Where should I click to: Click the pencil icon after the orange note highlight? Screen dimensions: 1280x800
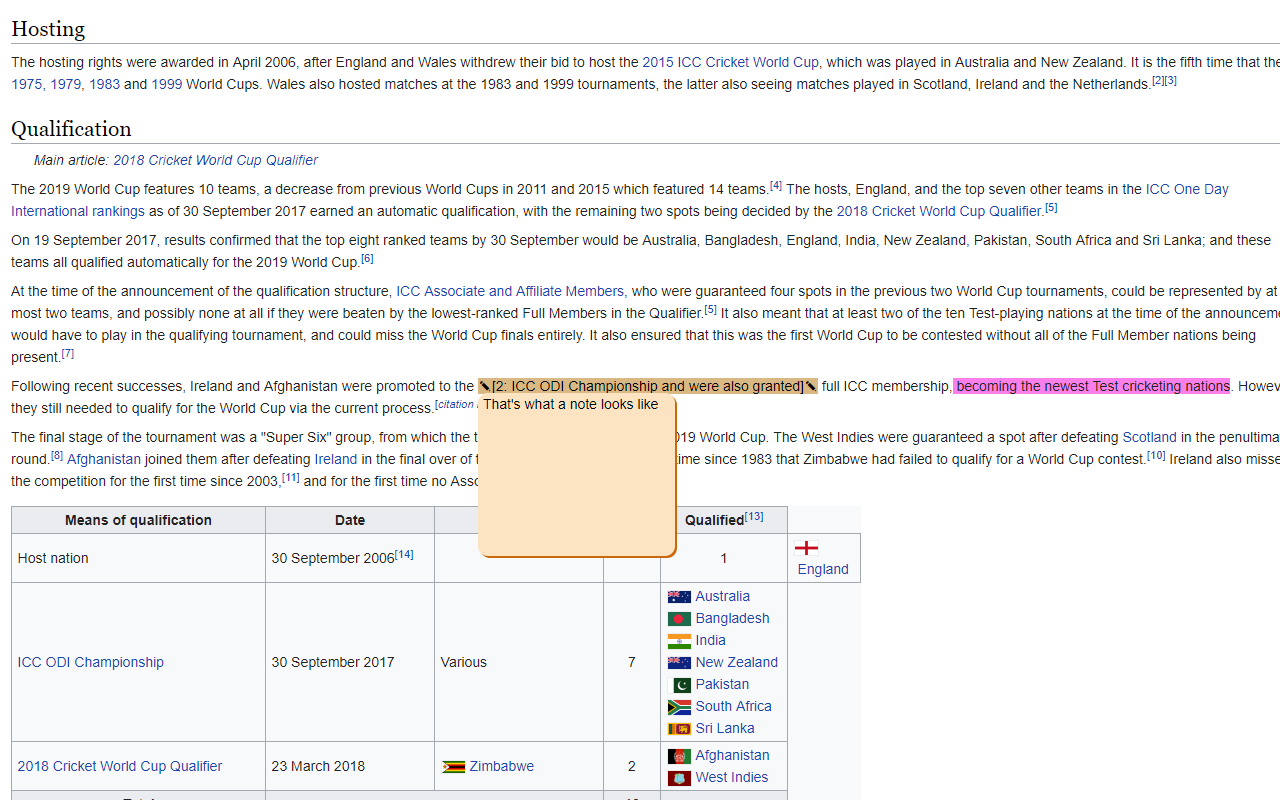[x=810, y=386]
